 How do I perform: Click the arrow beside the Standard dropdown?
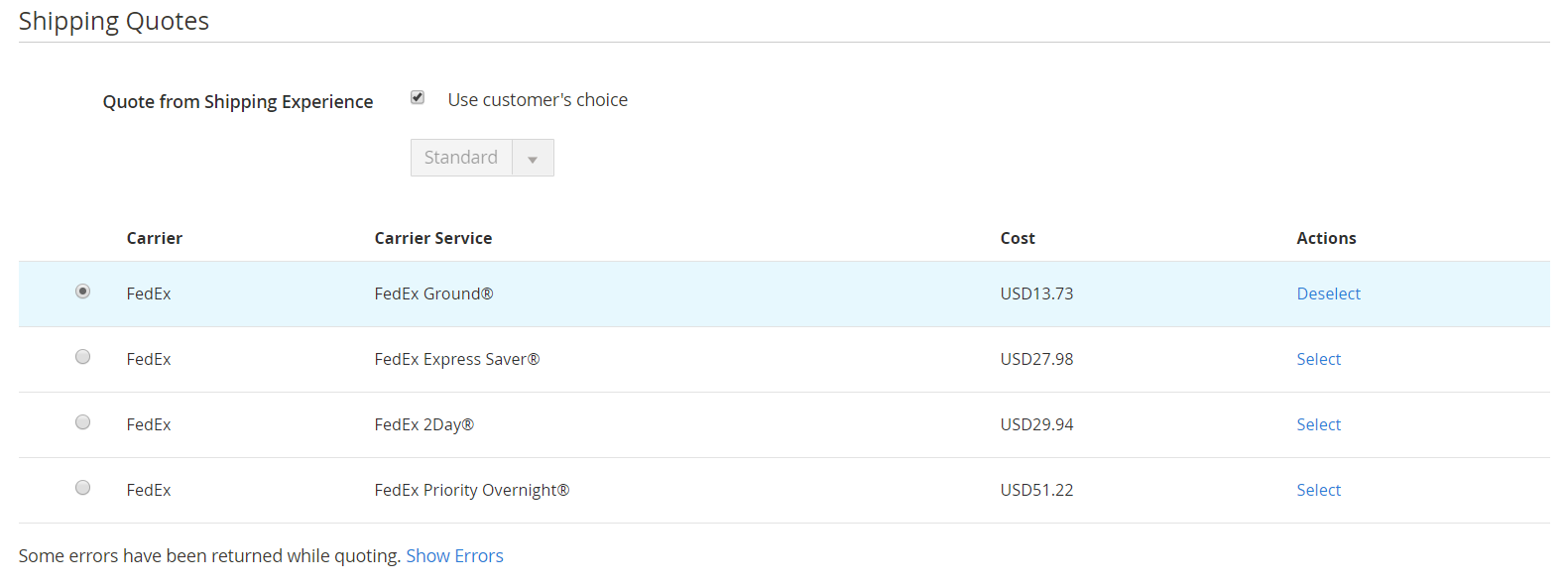(x=533, y=159)
